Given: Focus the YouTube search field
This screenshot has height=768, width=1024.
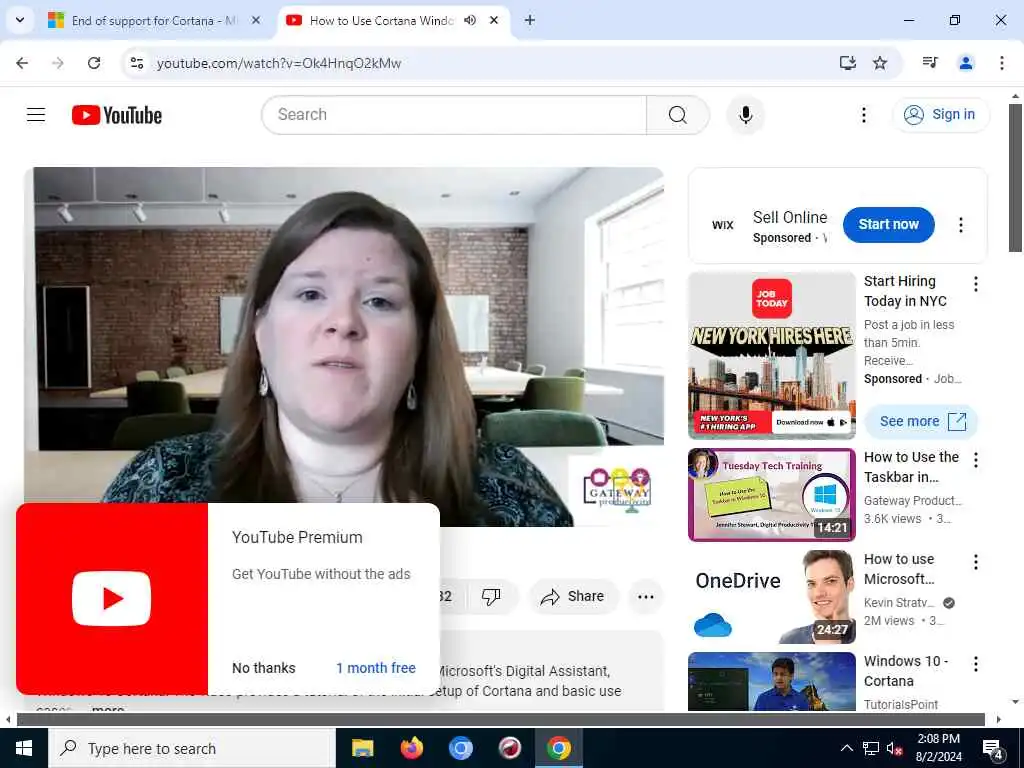Looking at the screenshot, I should coord(455,115).
